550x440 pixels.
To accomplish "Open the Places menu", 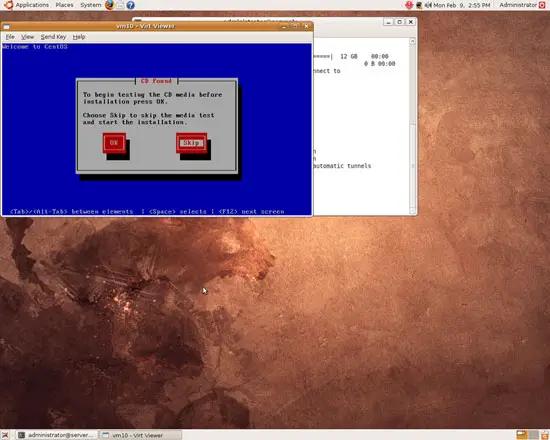I will click(x=65, y=5).
